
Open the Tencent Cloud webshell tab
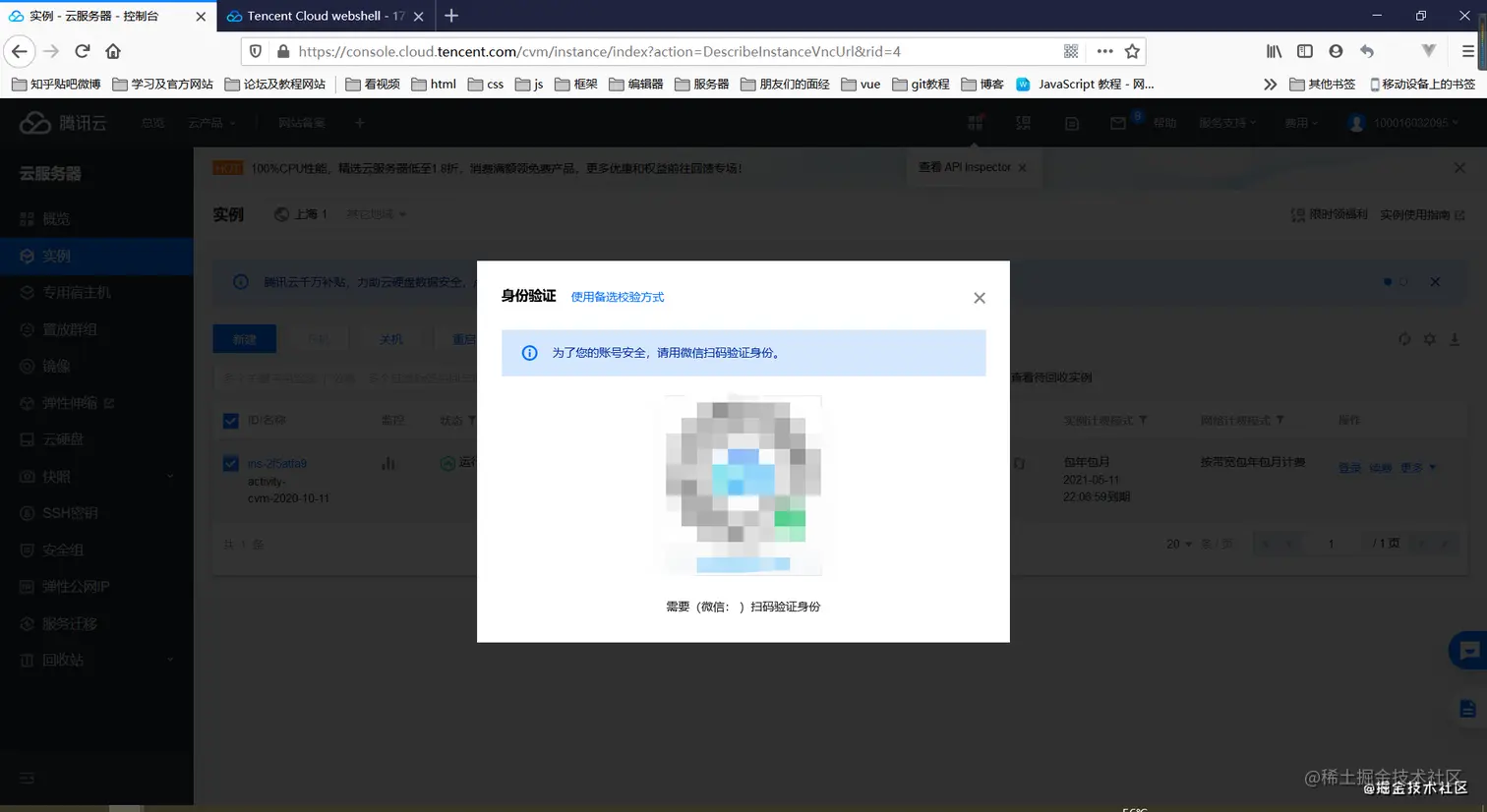point(326,16)
